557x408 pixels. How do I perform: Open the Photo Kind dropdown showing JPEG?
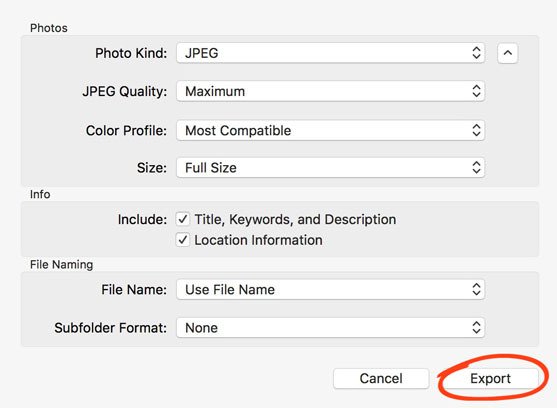click(x=330, y=53)
